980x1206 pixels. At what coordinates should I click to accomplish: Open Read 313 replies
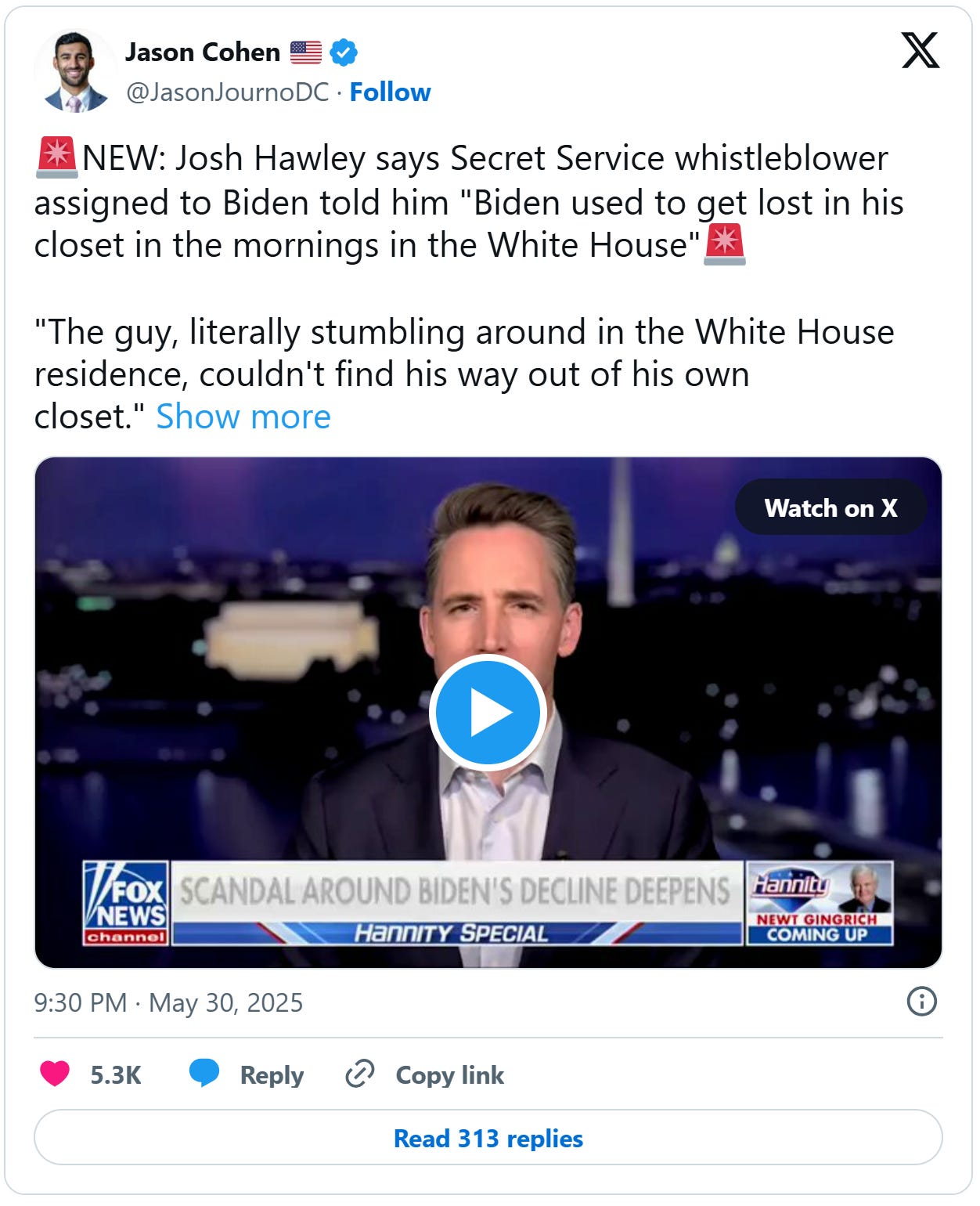coord(488,1137)
